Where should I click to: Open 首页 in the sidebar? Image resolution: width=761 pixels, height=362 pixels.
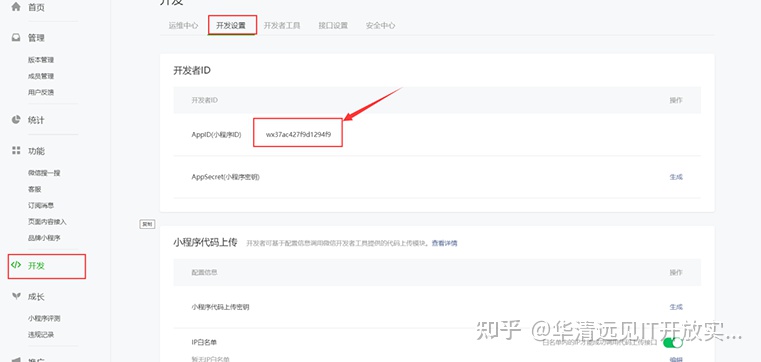[x=36, y=7]
